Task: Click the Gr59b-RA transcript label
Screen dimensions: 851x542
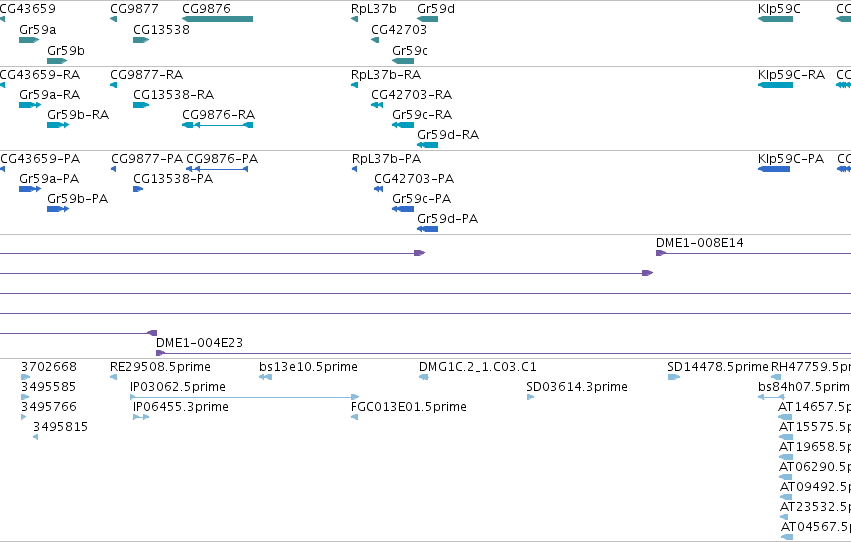Action: tap(78, 114)
